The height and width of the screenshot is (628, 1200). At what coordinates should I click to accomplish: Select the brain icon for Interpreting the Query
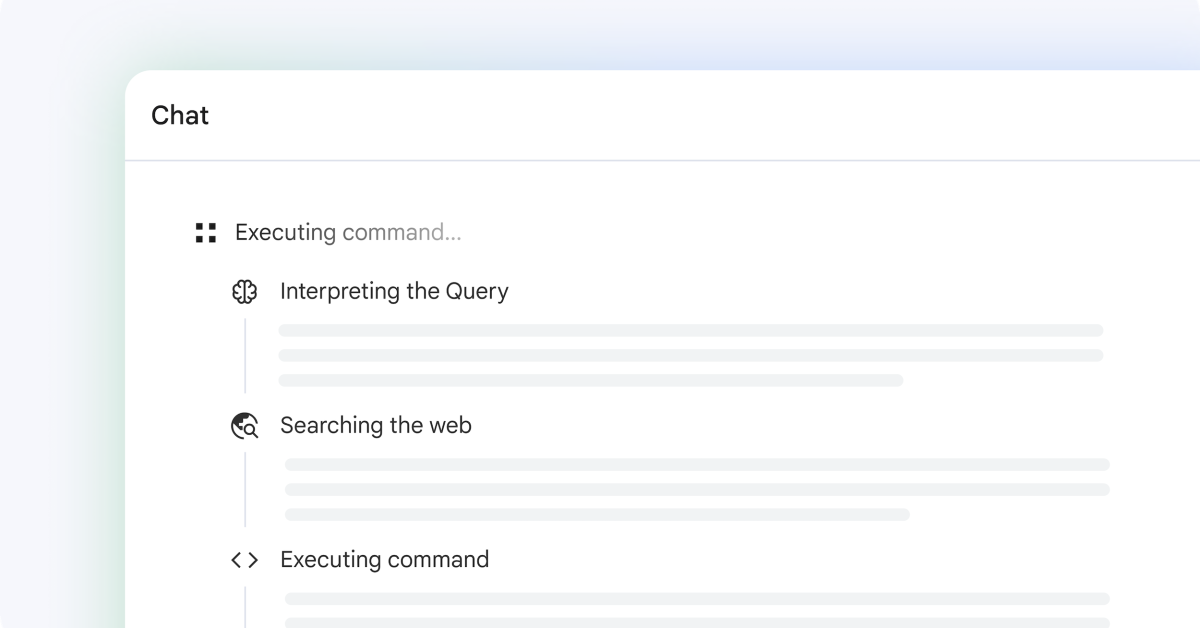245,292
